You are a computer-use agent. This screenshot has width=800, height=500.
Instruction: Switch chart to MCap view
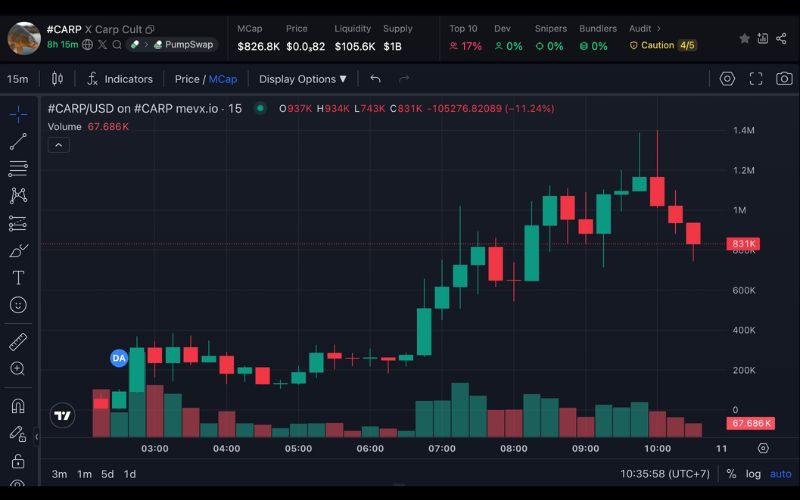[x=223, y=79]
